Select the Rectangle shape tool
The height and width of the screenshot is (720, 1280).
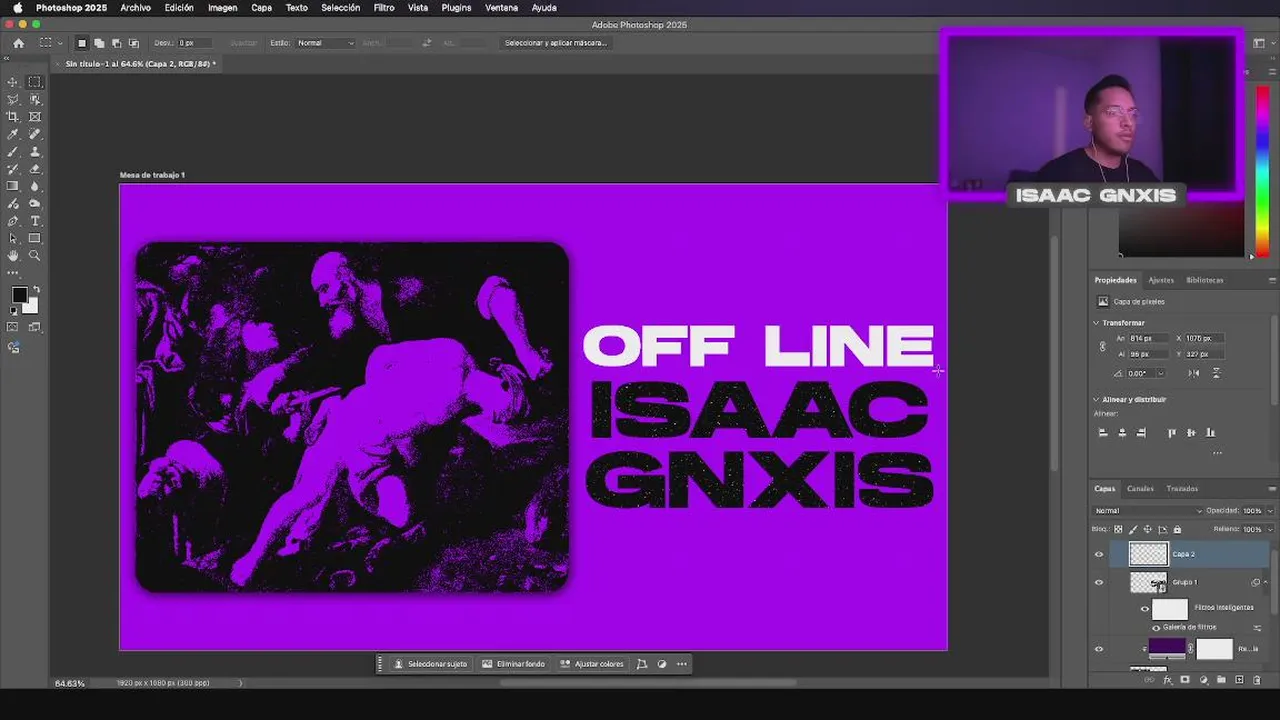(x=35, y=238)
